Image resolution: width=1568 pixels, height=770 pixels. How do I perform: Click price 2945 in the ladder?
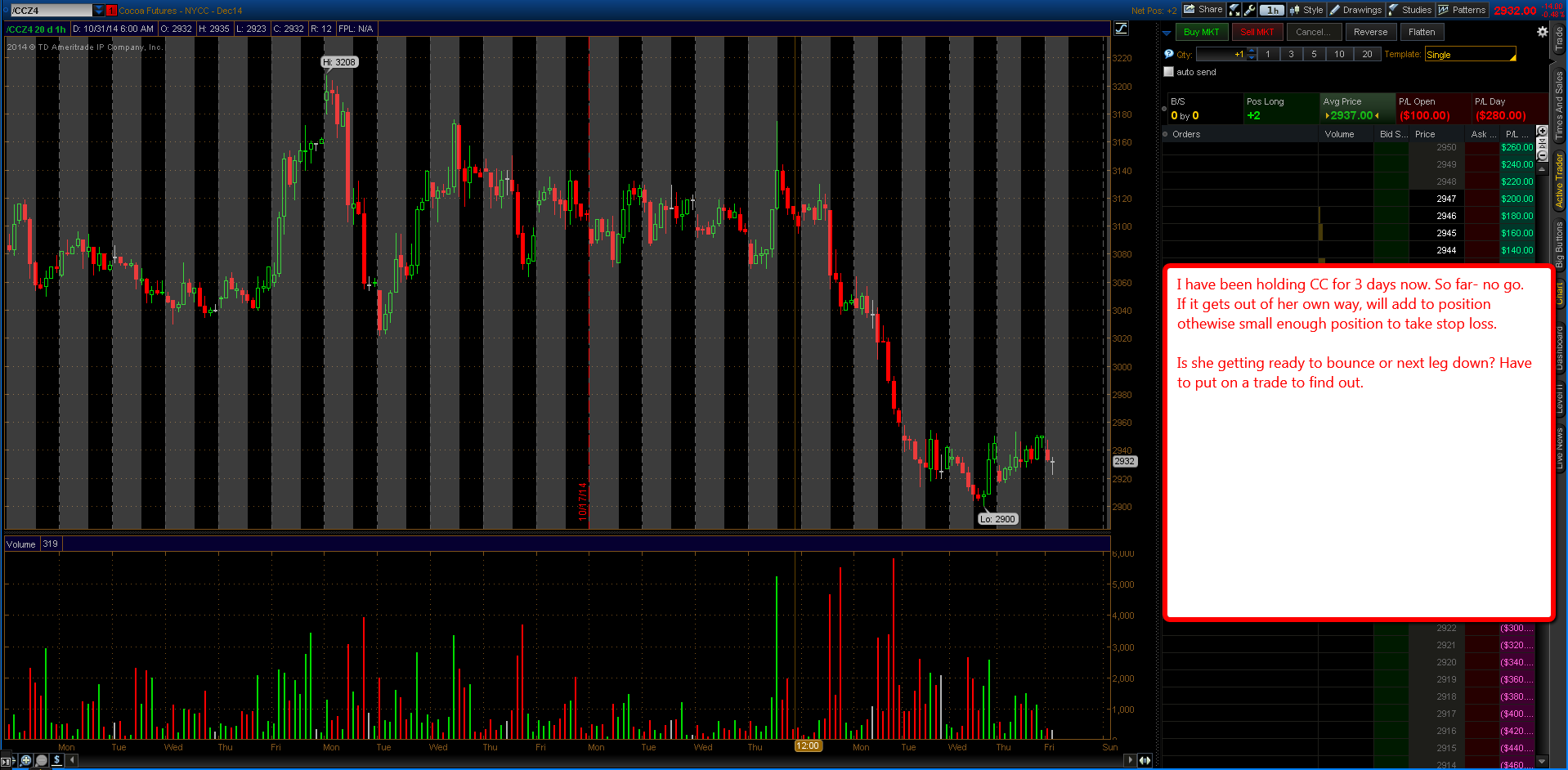tap(1436, 233)
